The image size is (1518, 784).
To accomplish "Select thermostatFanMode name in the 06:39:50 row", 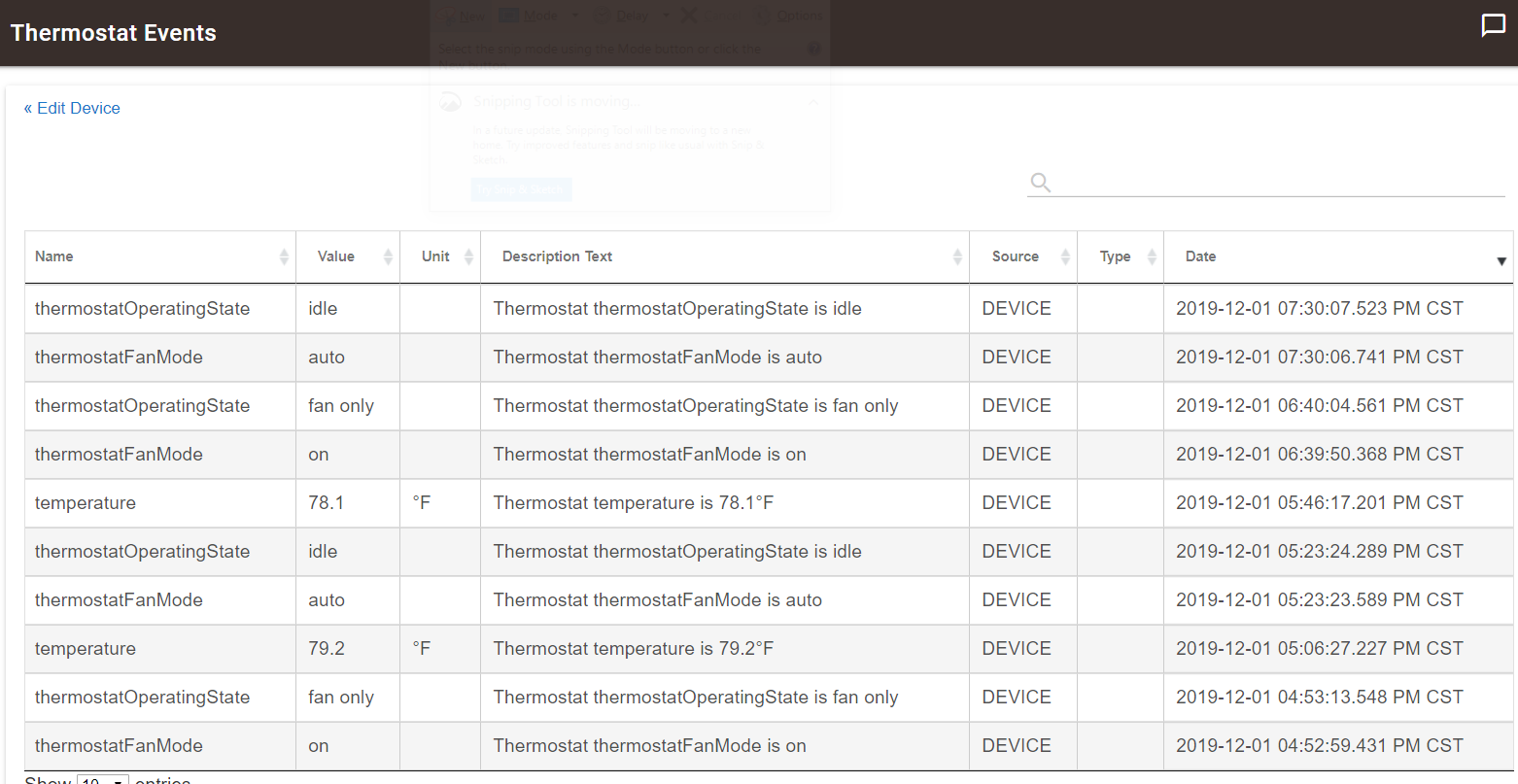I will coord(119,455).
